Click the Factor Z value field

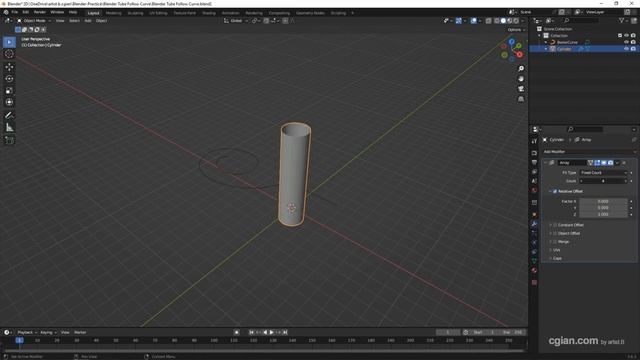[603, 214]
